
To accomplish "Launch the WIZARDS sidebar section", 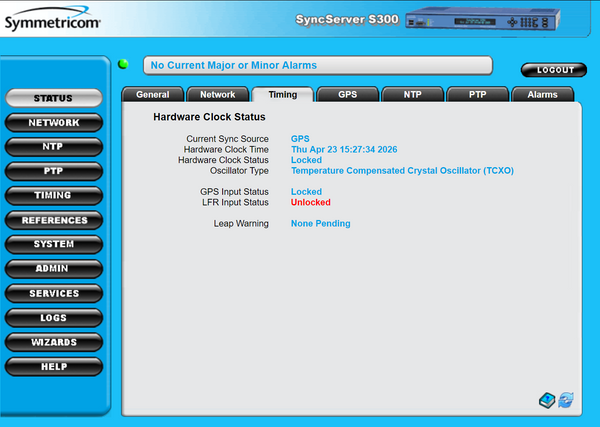I will tap(53, 342).
